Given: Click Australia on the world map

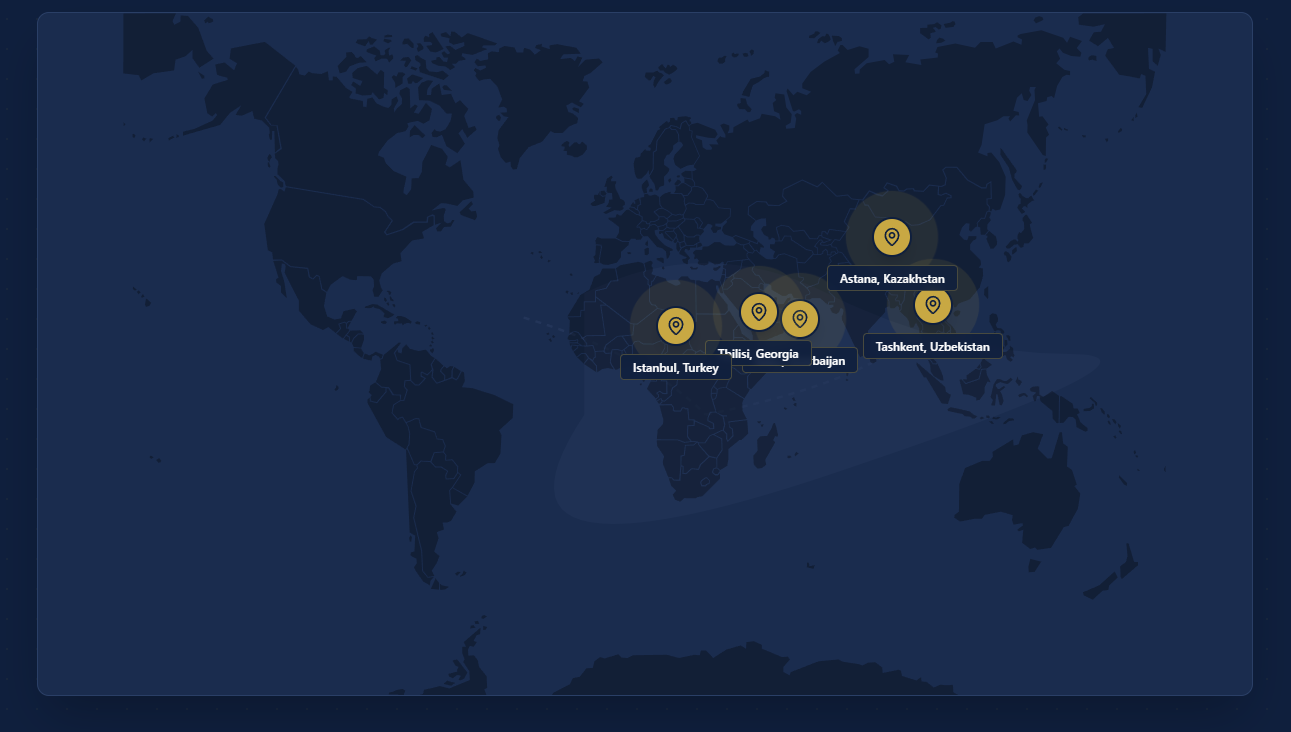Looking at the screenshot, I should [1015, 490].
